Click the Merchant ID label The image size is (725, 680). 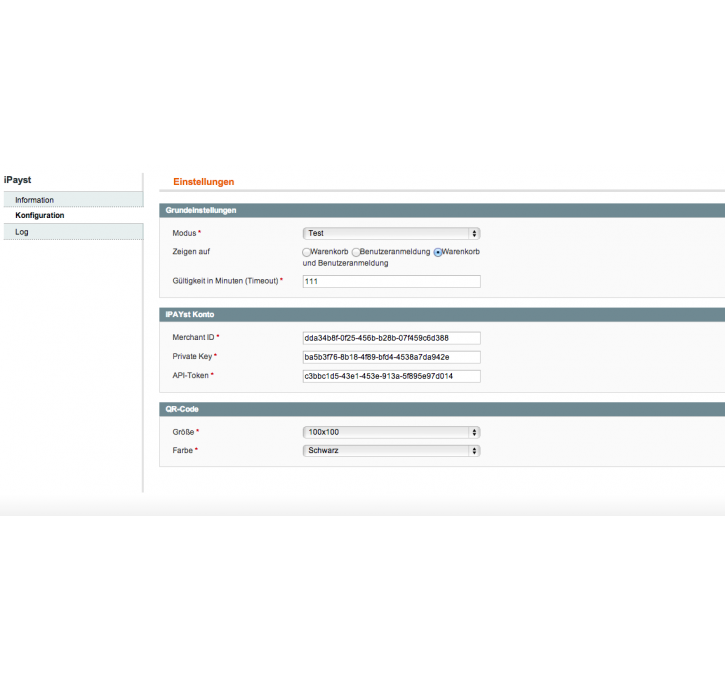click(193, 337)
